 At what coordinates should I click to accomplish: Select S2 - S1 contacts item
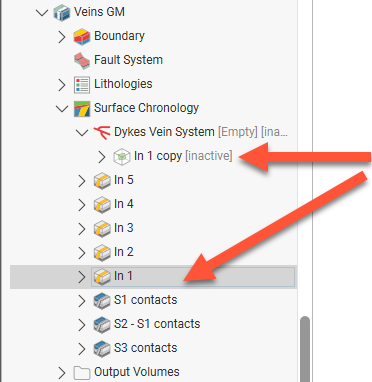(157, 324)
